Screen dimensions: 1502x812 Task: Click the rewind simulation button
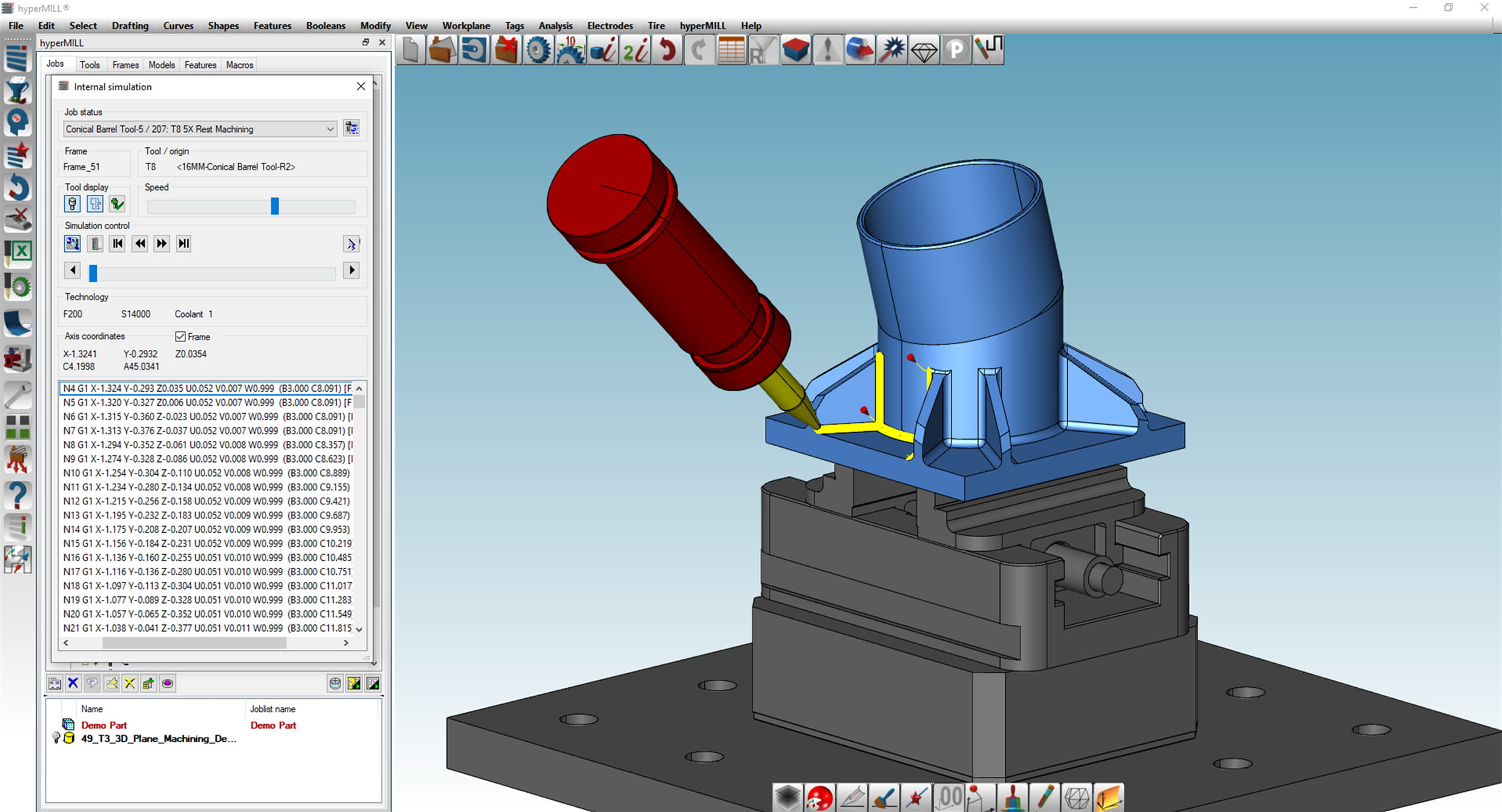click(x=140, y=243)
